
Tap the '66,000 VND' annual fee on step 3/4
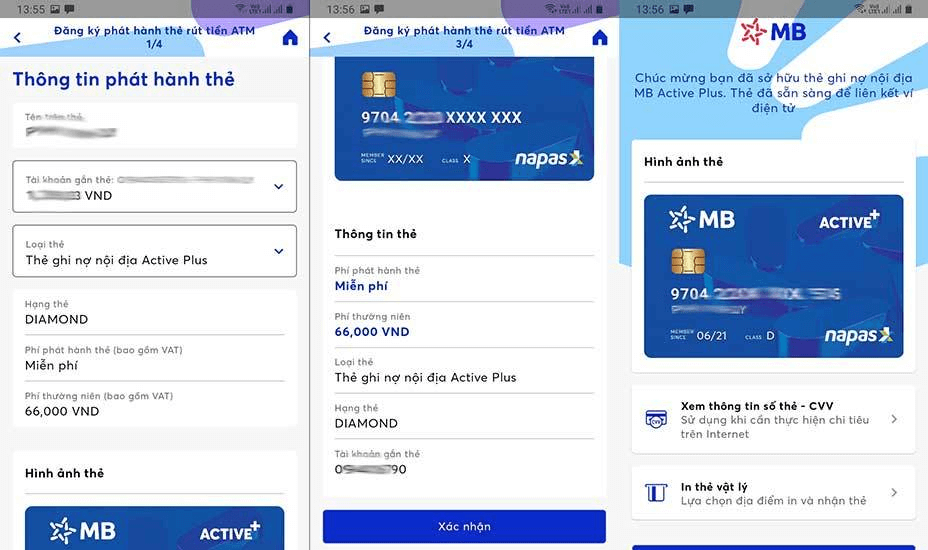[372, 332]
